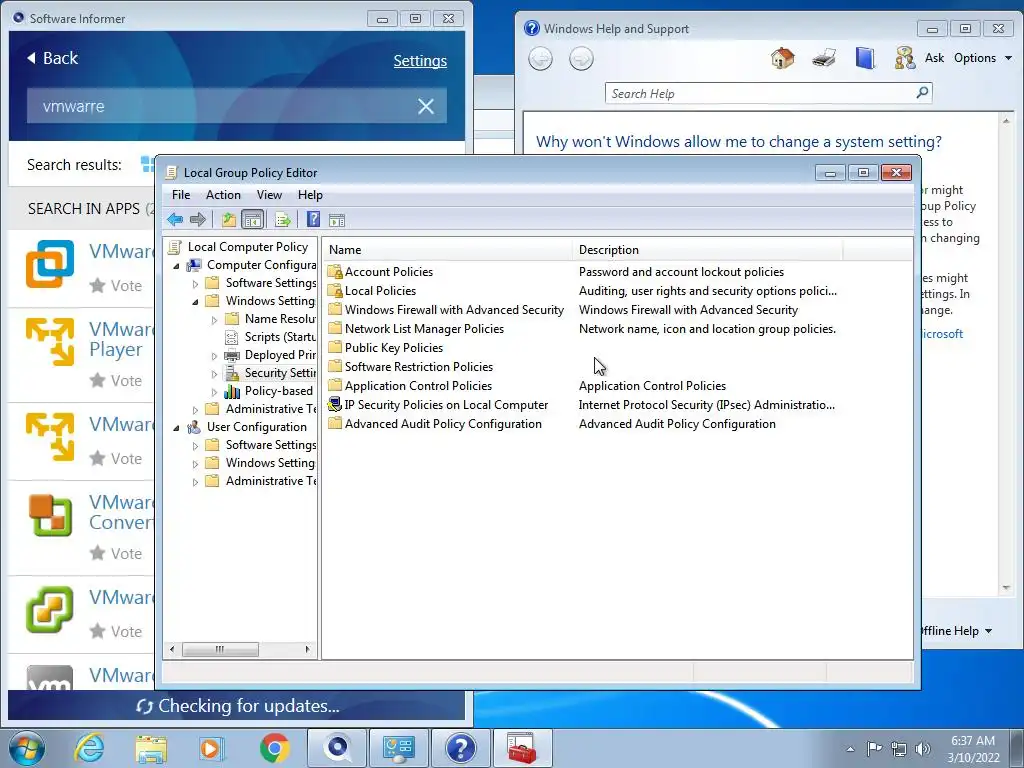Clear the vmwarre search with the X icon
This screenshot has width=1024, height=768.
[x=426, y=106]
